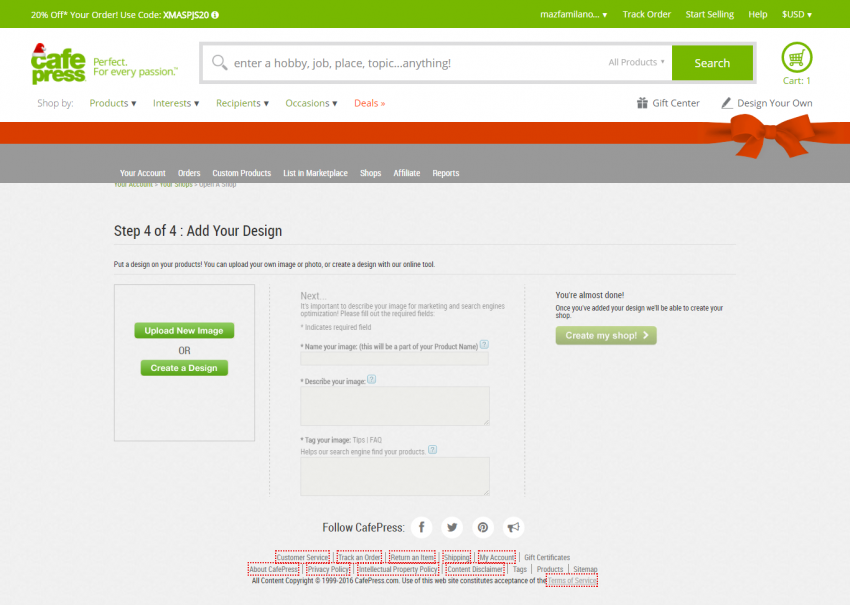Expand the Interests shop-by menu
The image size is (850, 605).
pyautogui.click(x=176, y=103)
